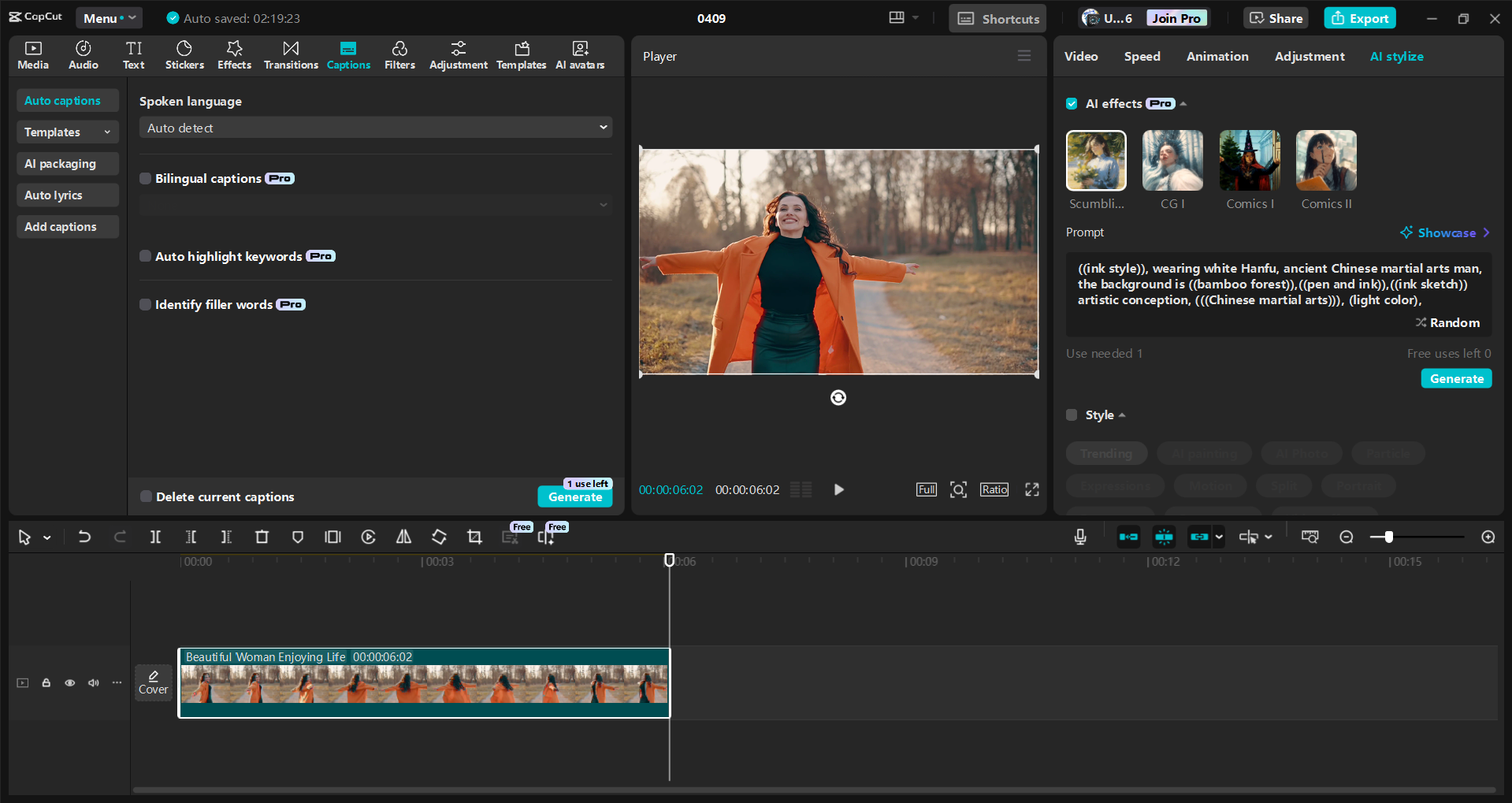Collapse the AI effects section

click(x=1182, y=103)
